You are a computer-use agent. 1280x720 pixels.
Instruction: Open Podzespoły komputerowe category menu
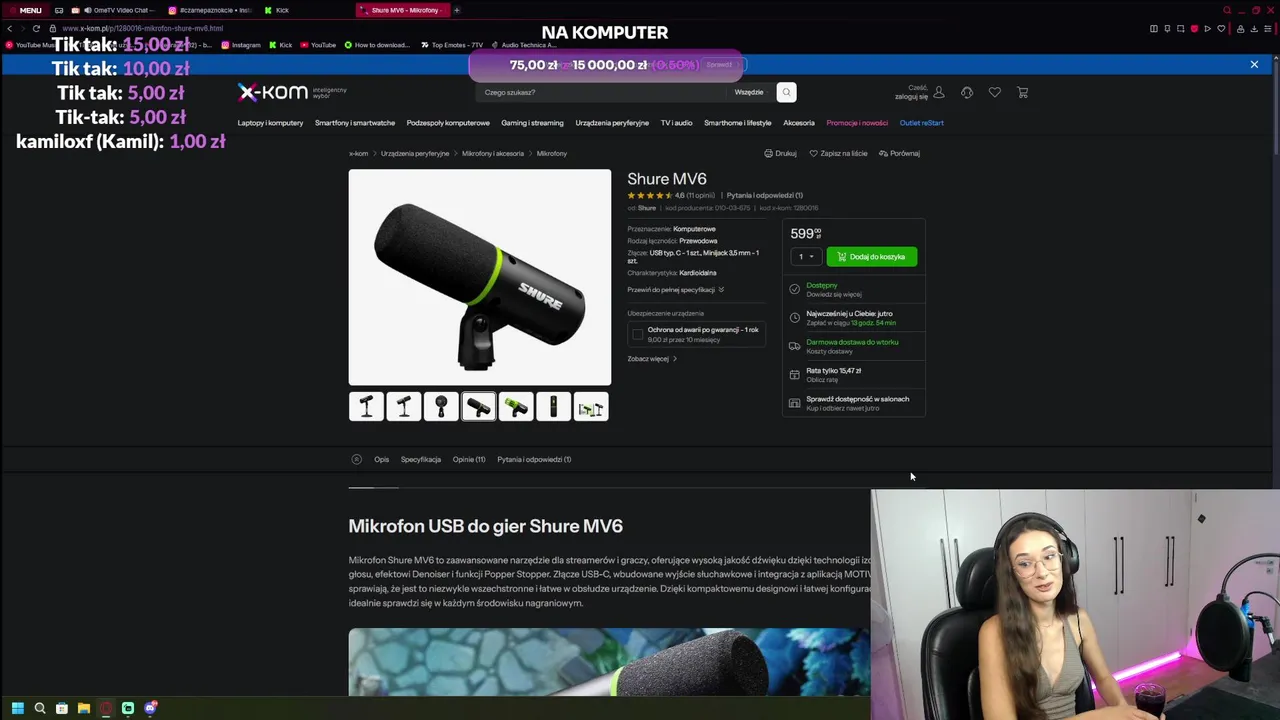(x=448, y=123)
